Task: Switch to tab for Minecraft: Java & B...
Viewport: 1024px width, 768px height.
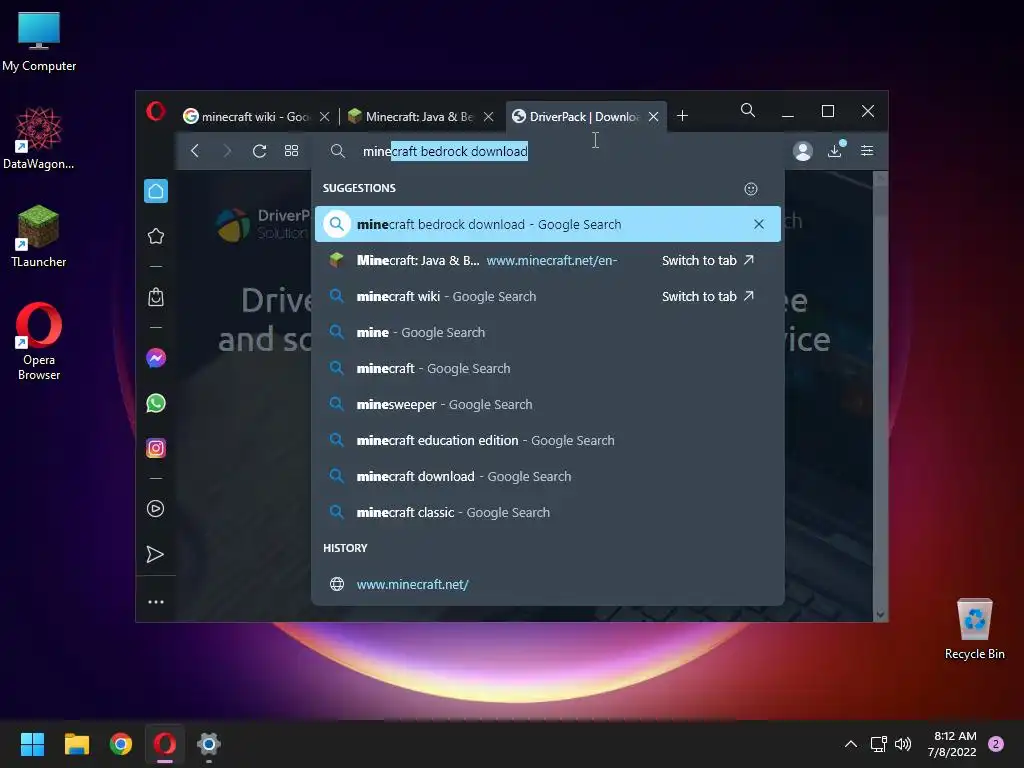Action: point(708,261)
